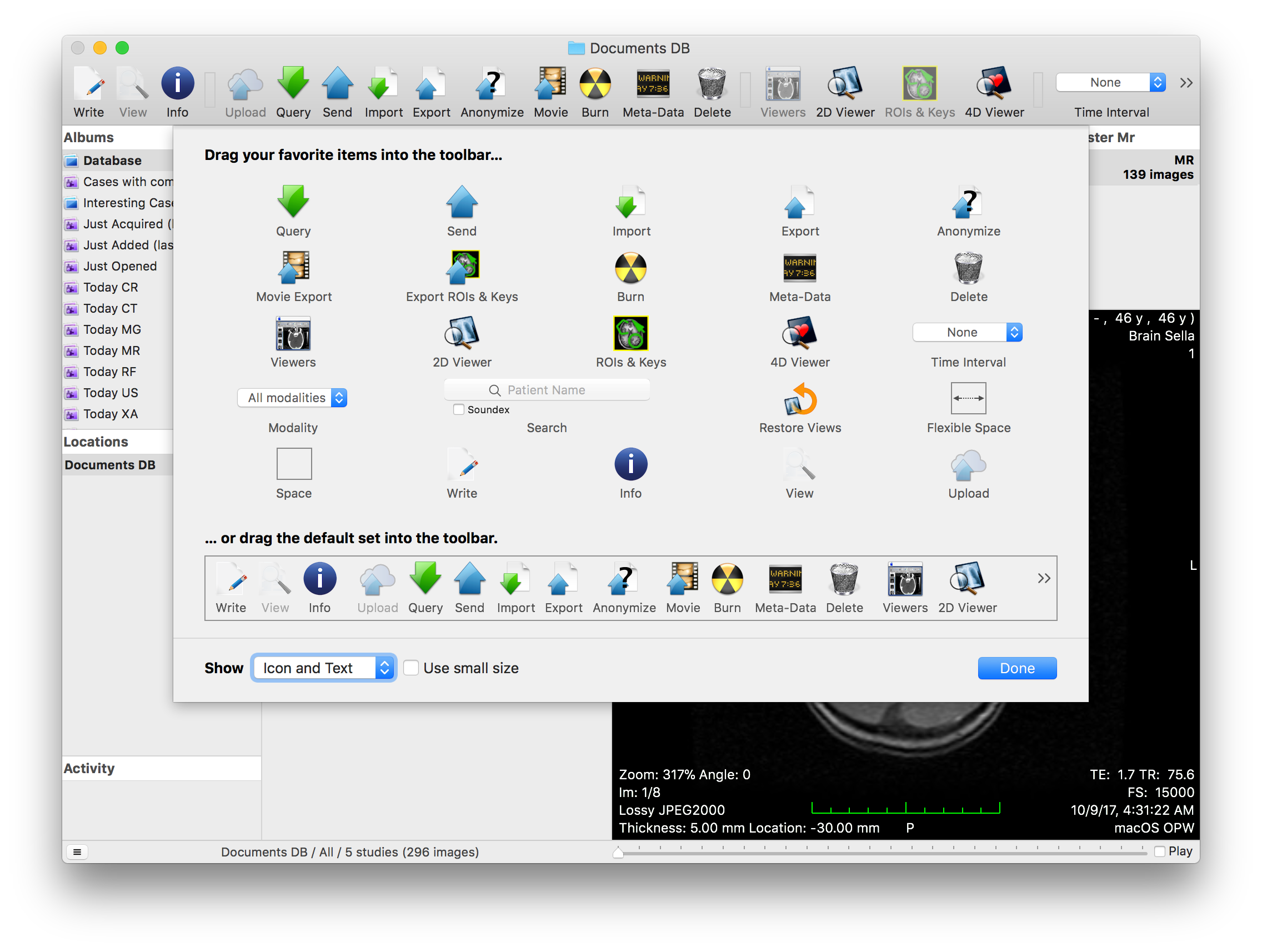The width and height of the screenshot is (1262, 952).
Task: Select the Today MG album
Action: 118,329
